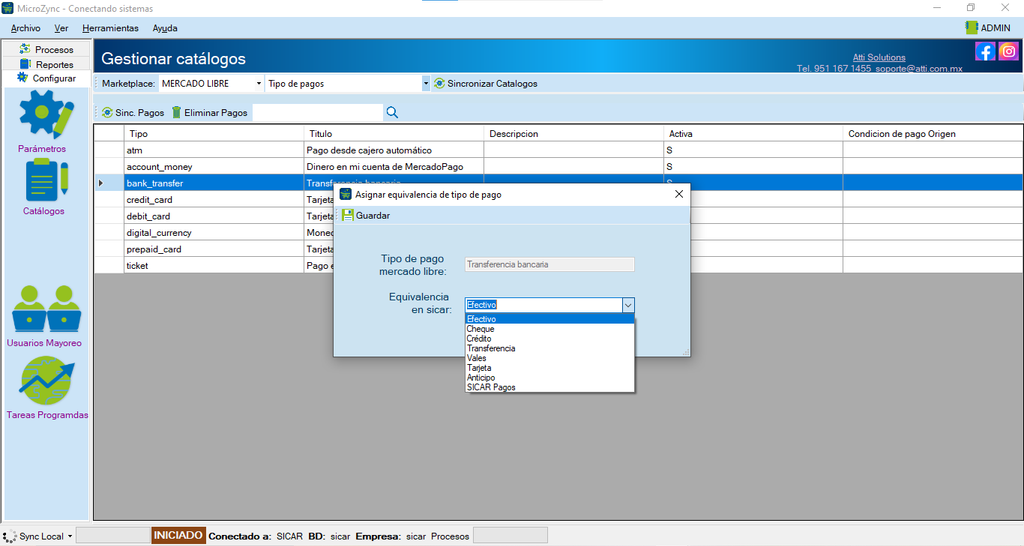Click the Atti Solutions link

pos(879,57)
